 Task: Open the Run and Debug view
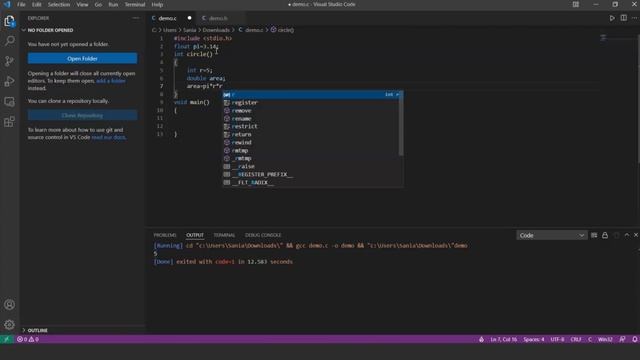9,81
